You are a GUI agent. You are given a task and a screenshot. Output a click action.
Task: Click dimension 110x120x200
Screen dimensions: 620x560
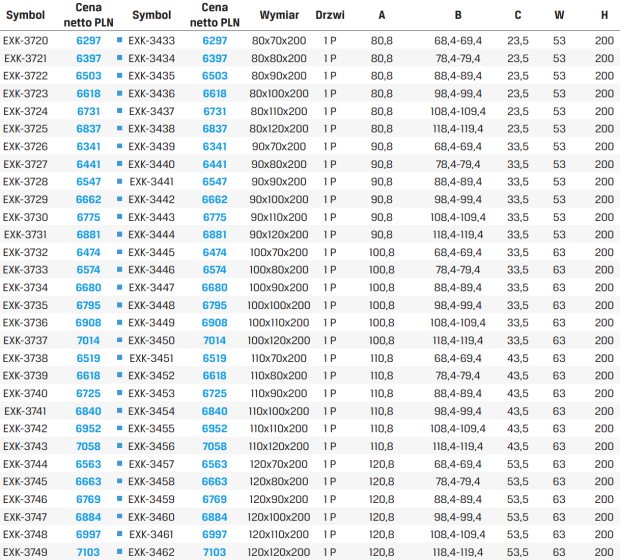click(279, 447)
